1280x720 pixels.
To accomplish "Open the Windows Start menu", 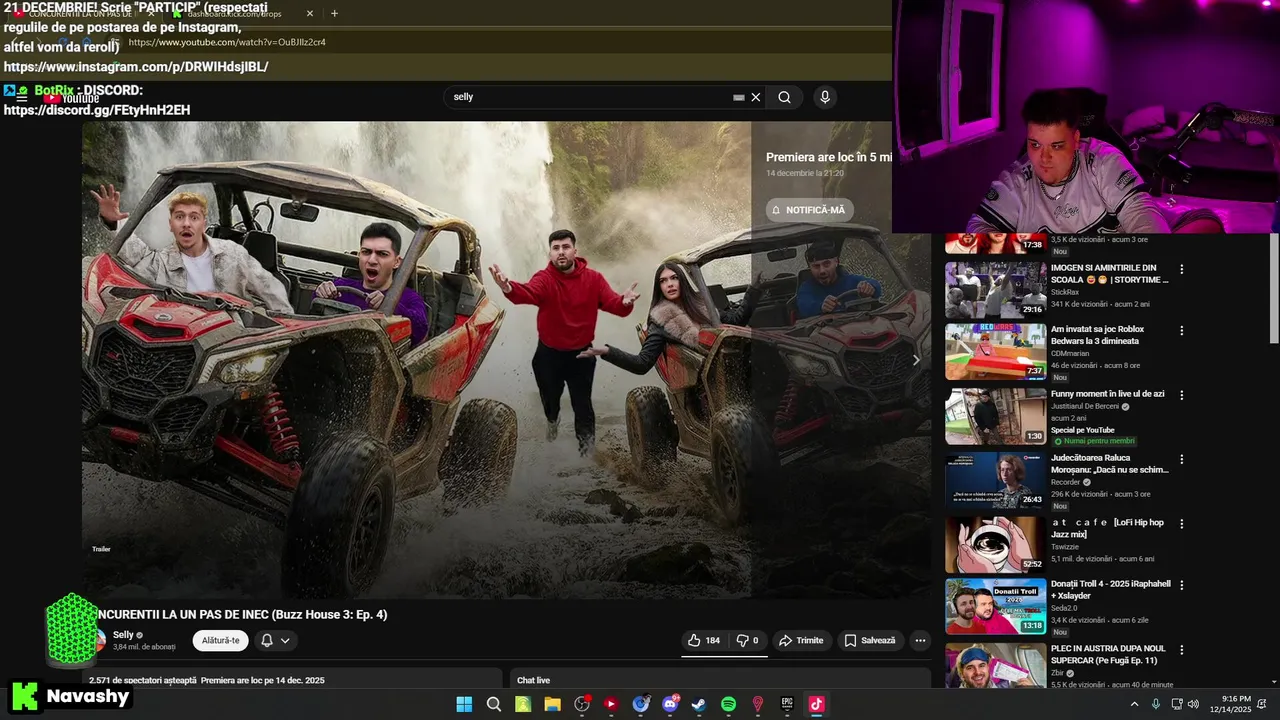I will [x=464, y=704].
